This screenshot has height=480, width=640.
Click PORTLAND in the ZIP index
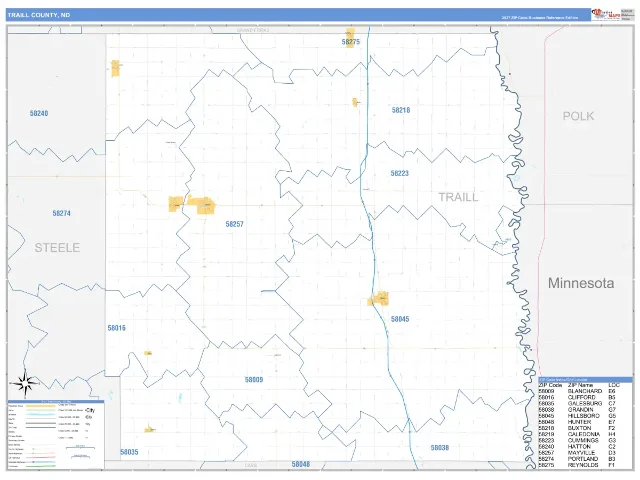(582, 459)
